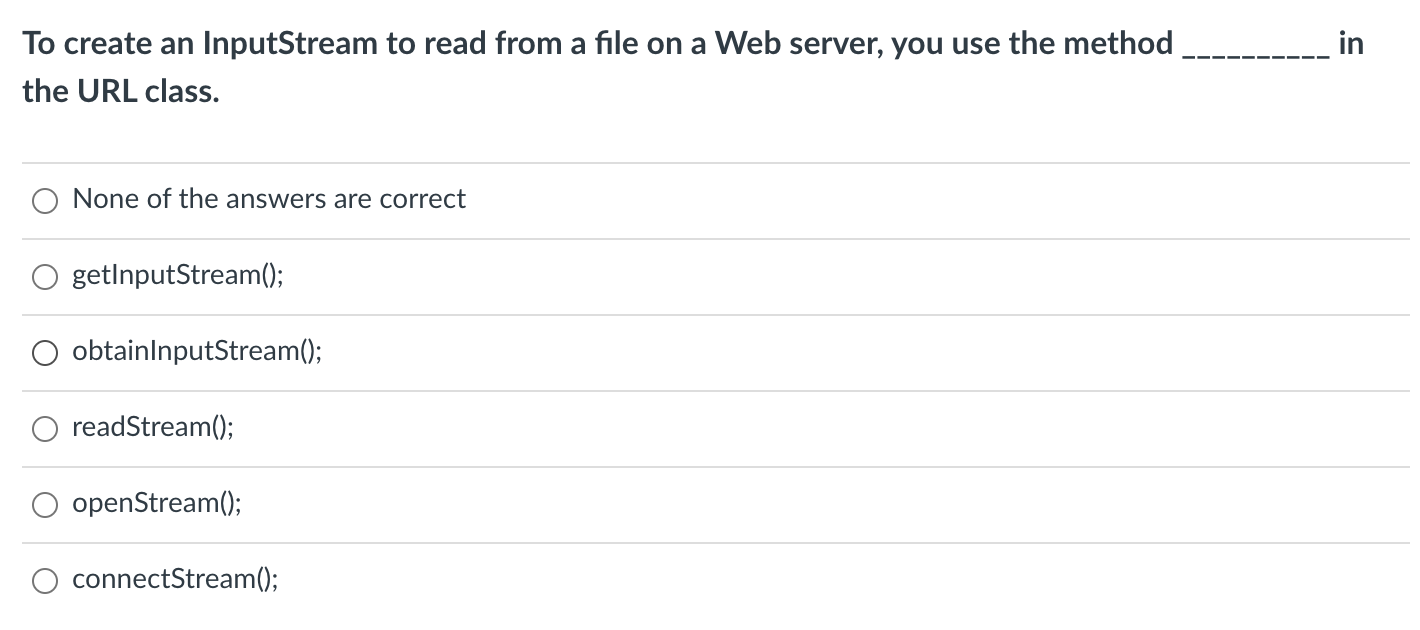Check the connectStream(); radio button
Viewport: 1420px width, 630px height.
coord(46,581)
